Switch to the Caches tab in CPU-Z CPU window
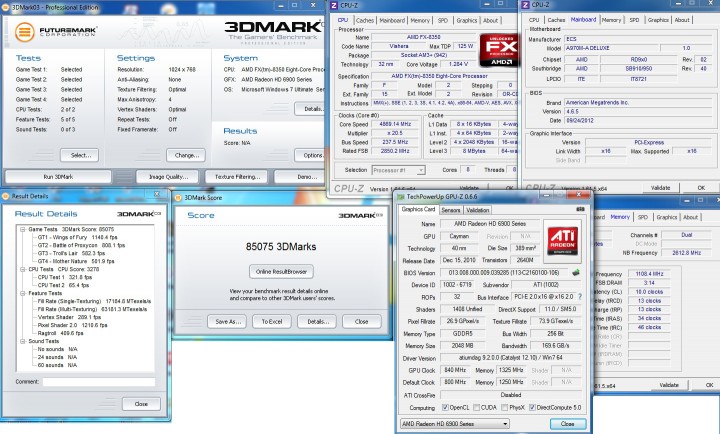This screenshot has height=434, width=720. tap(365, 20)
